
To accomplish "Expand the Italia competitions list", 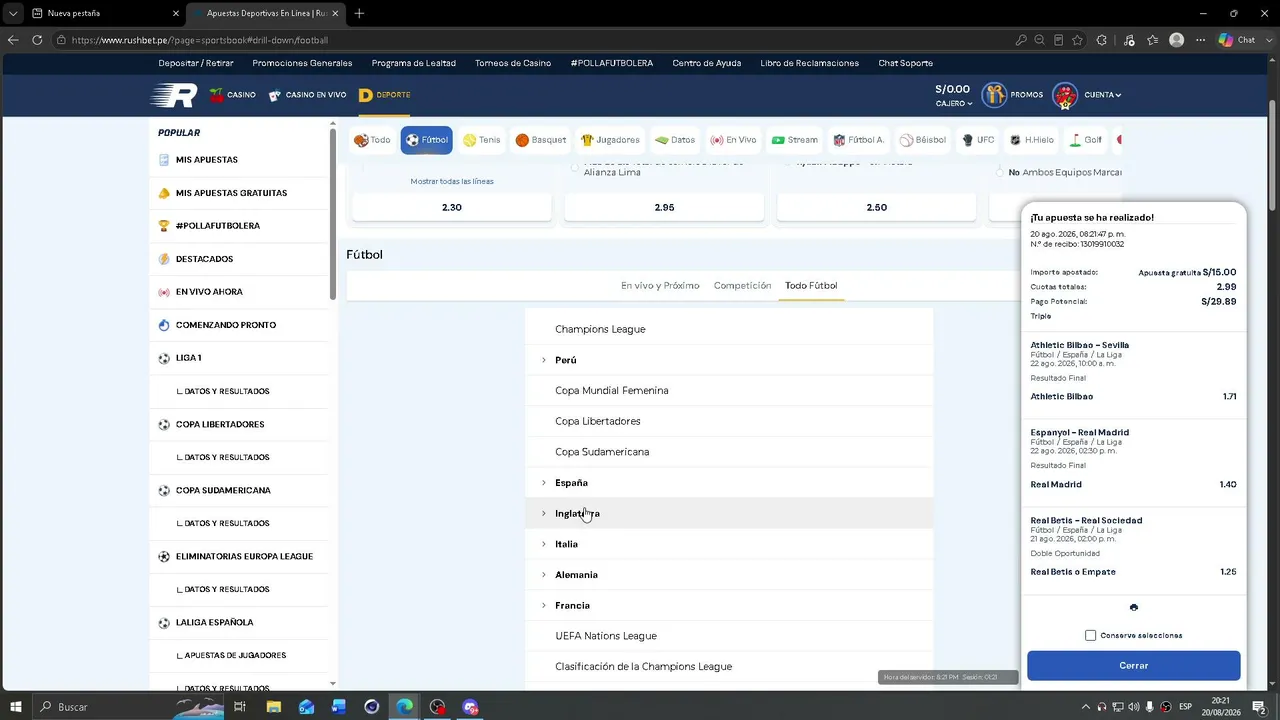I will (x=729, y=544).
